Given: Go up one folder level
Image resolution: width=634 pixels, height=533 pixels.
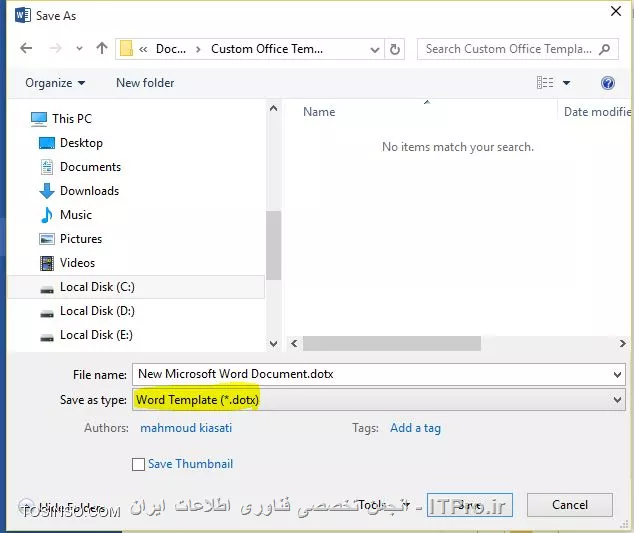Looking at the screenshot, I should coord(102,49).
